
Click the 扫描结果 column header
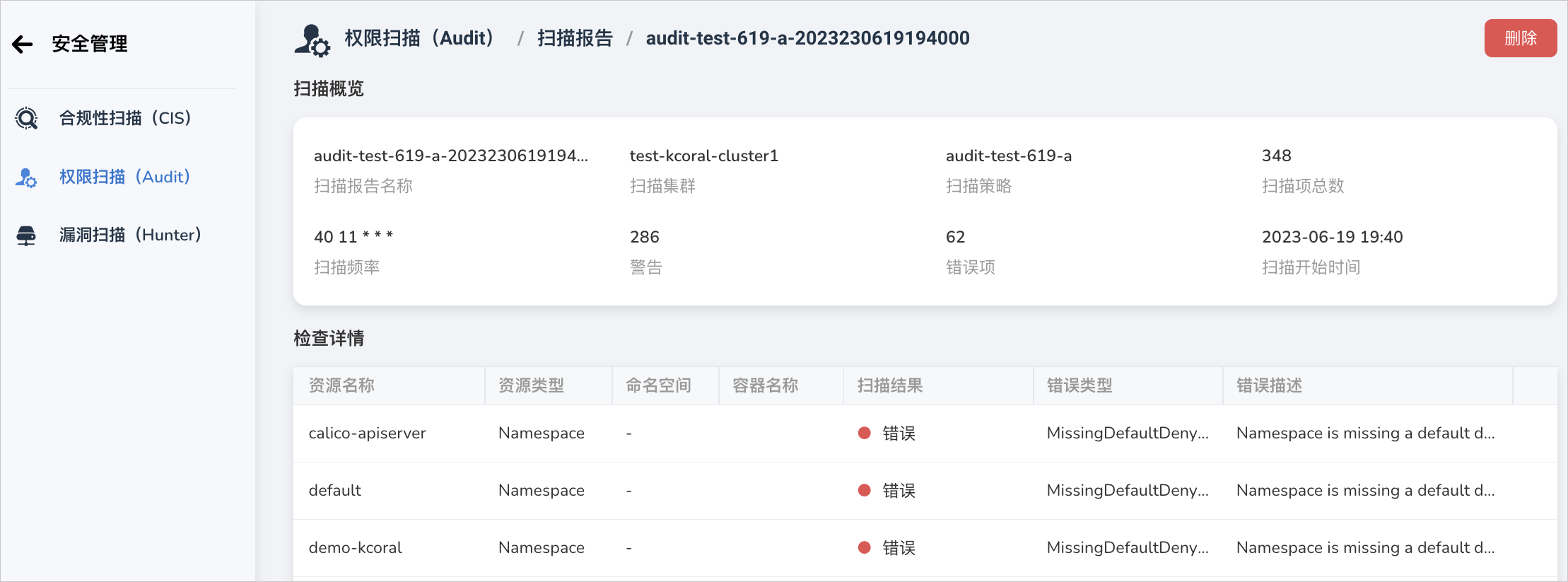pyautogui.click(x=890, y=385)
